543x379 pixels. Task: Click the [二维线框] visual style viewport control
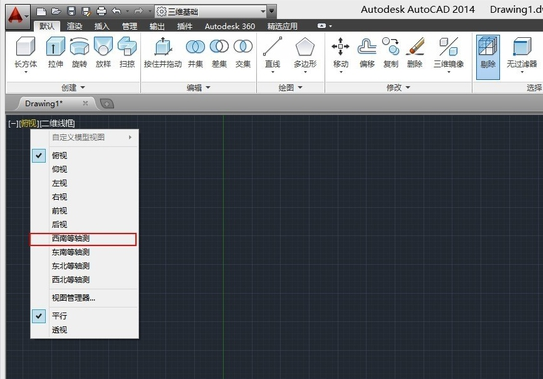[x=57, y=123]
